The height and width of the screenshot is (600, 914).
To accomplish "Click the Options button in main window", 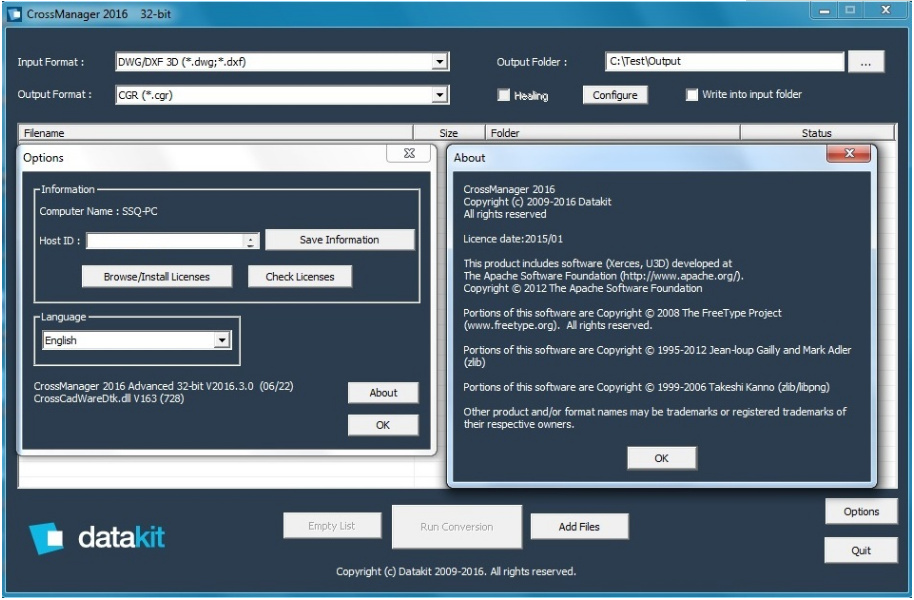I will point(861,511).
